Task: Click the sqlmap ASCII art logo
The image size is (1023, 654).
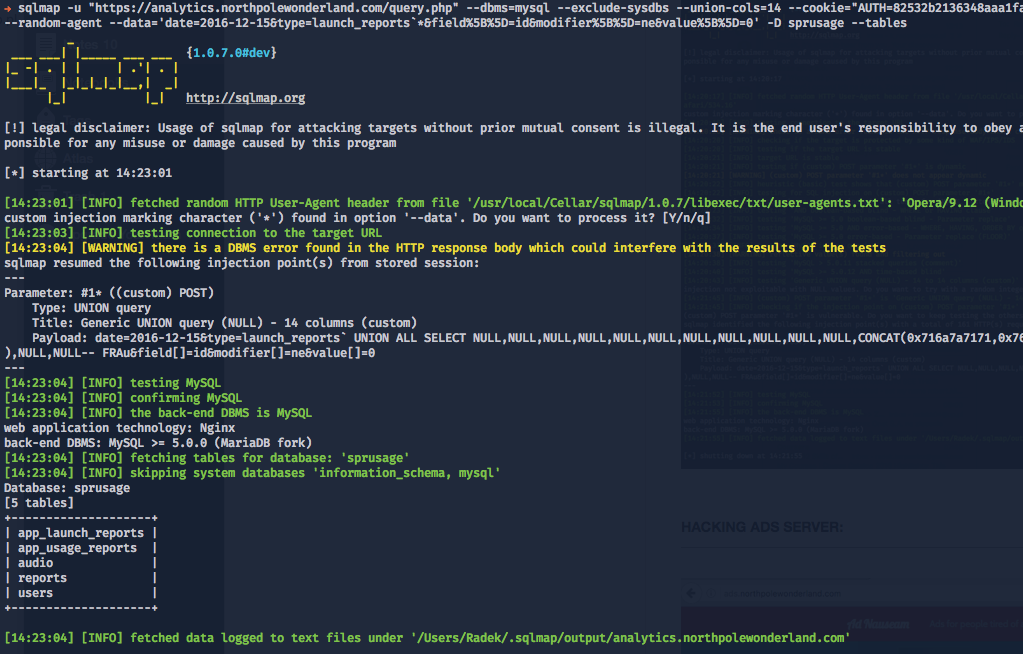Action: 91,74
